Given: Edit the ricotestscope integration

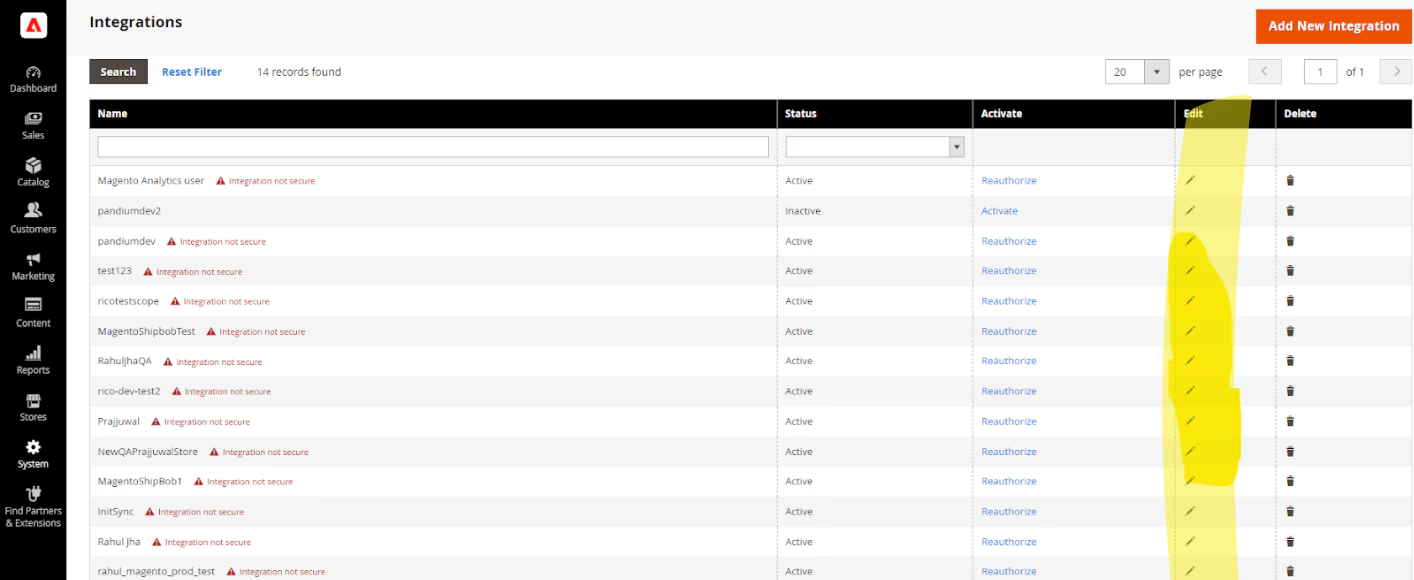Looking at the screenshot, I should (1190, 301).
